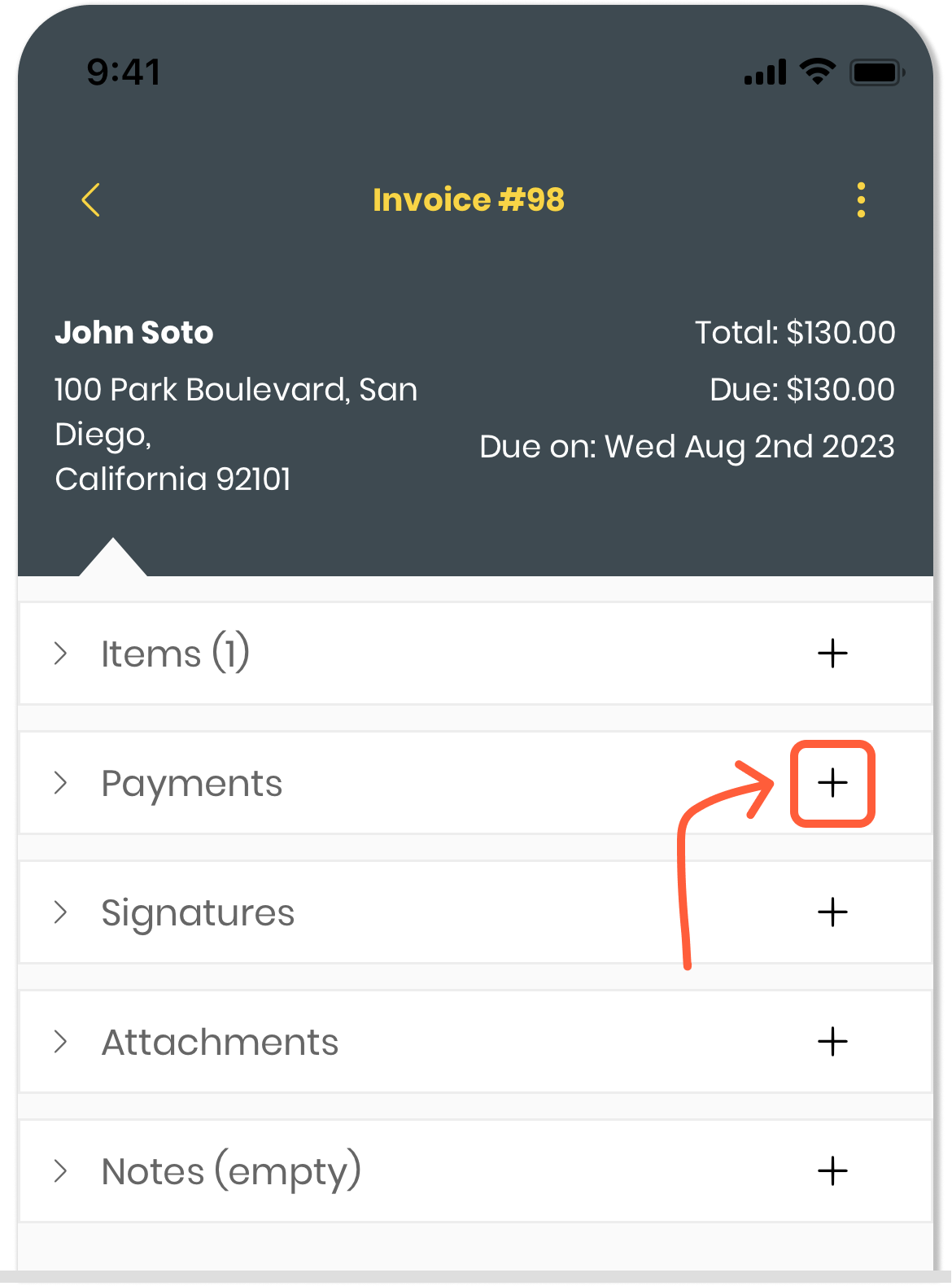Add a payment using plus icon
This screenshot has height=1286, width=952.
pos(832,783)
